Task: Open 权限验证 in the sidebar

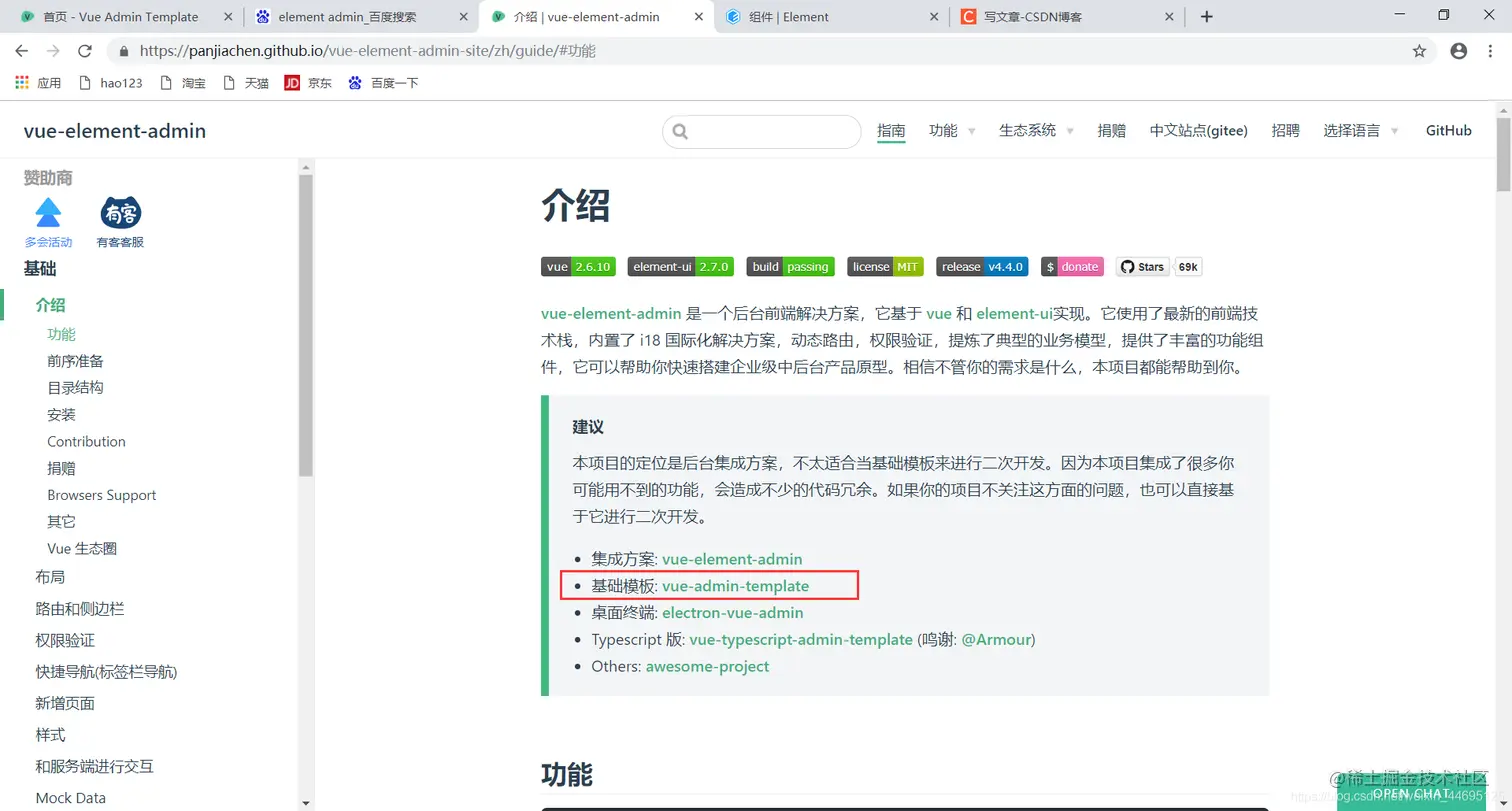Action: click(x=65, y=640)
